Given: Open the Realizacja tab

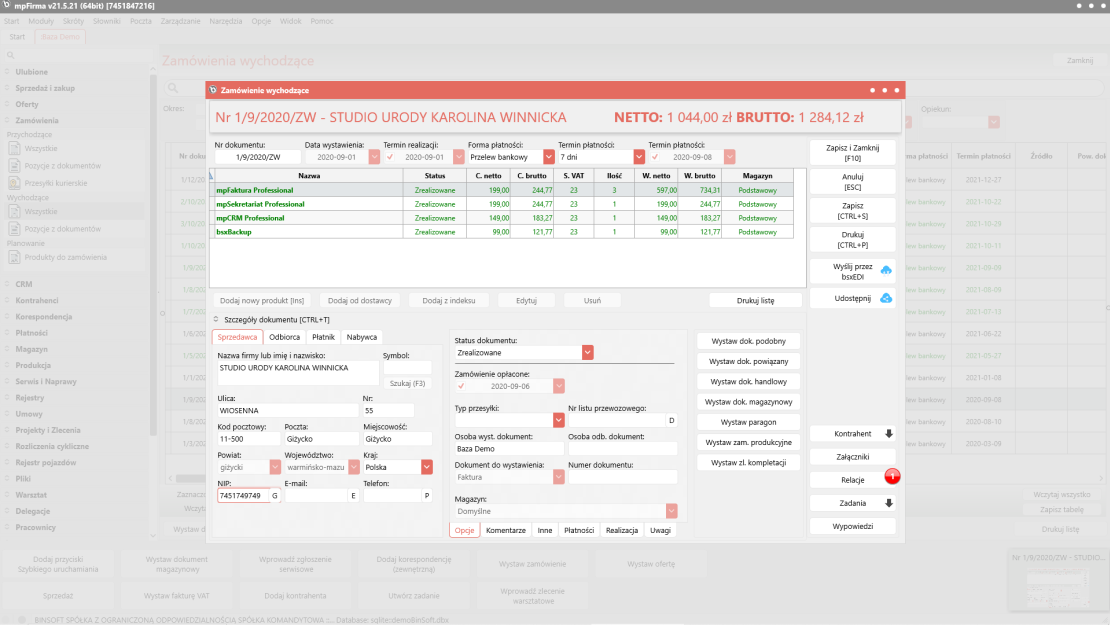Looking at the screenshot, I should 622,530.
